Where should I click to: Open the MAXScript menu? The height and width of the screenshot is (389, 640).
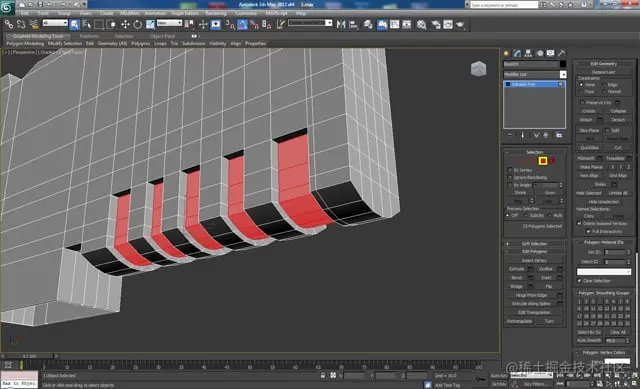tap(276, 13)
